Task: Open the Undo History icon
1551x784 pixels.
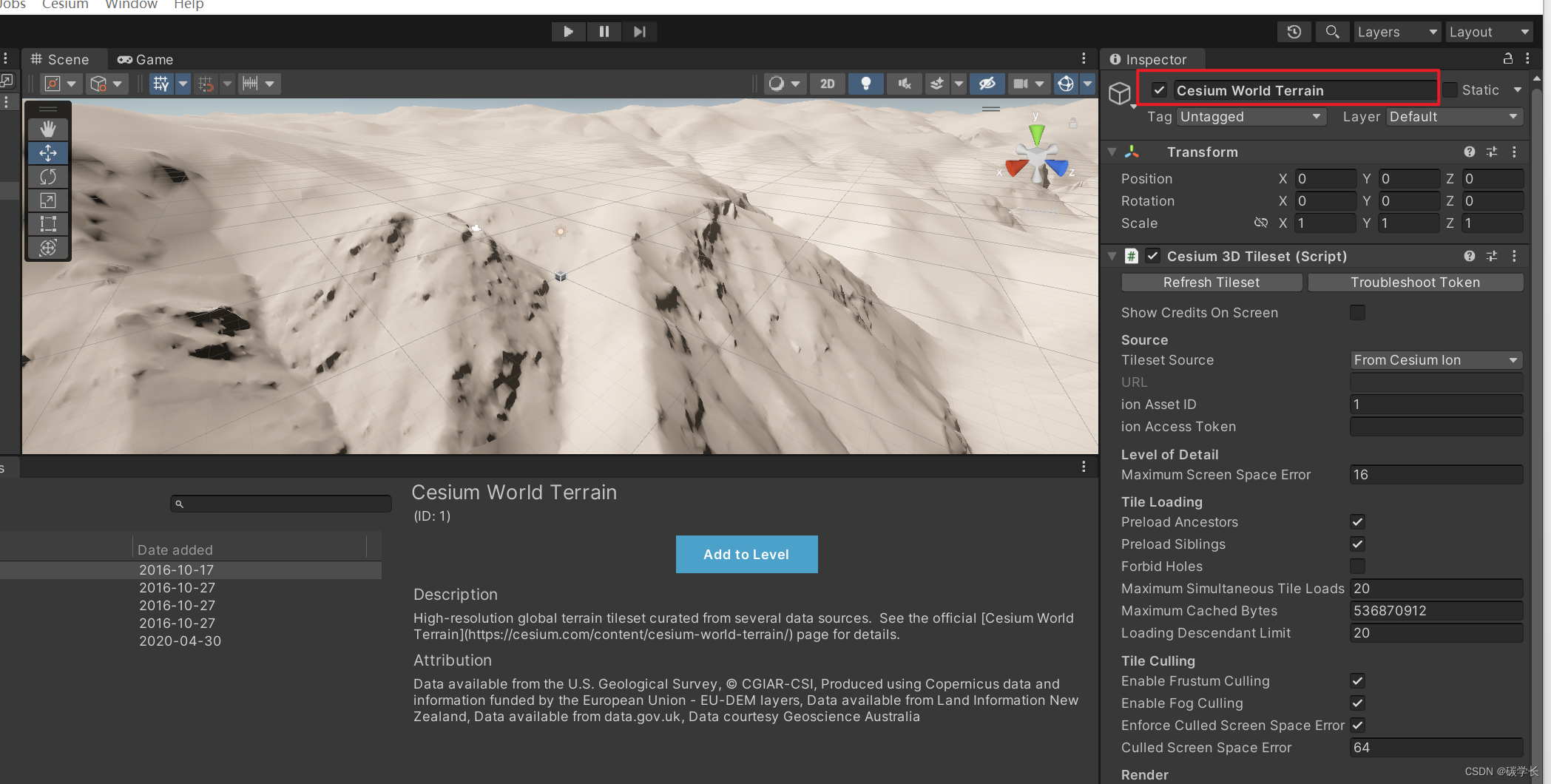Action: point(1294,32)
